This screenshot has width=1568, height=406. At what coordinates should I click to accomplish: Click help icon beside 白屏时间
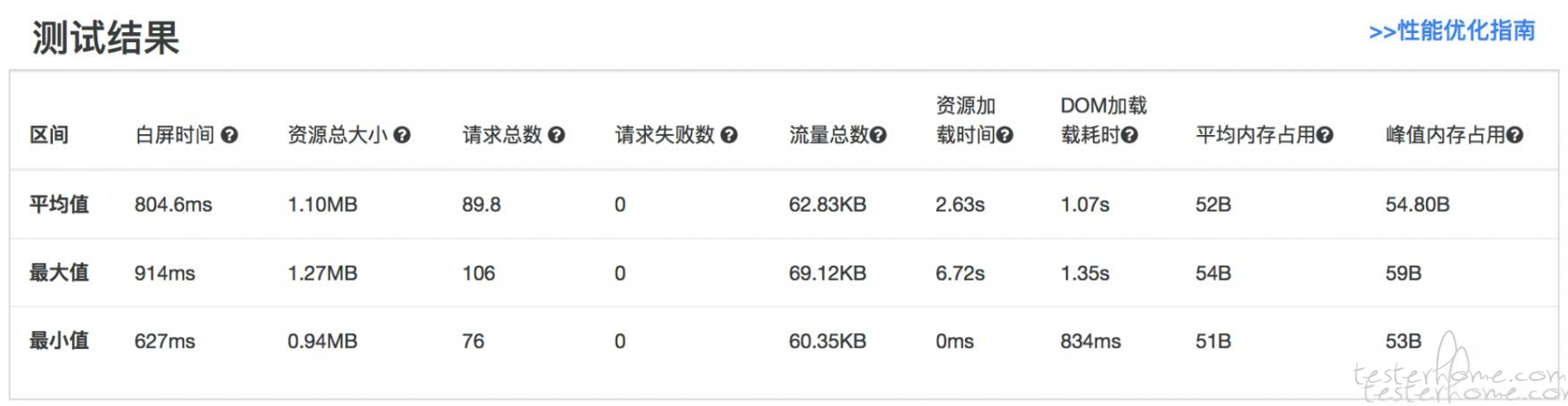230,135
